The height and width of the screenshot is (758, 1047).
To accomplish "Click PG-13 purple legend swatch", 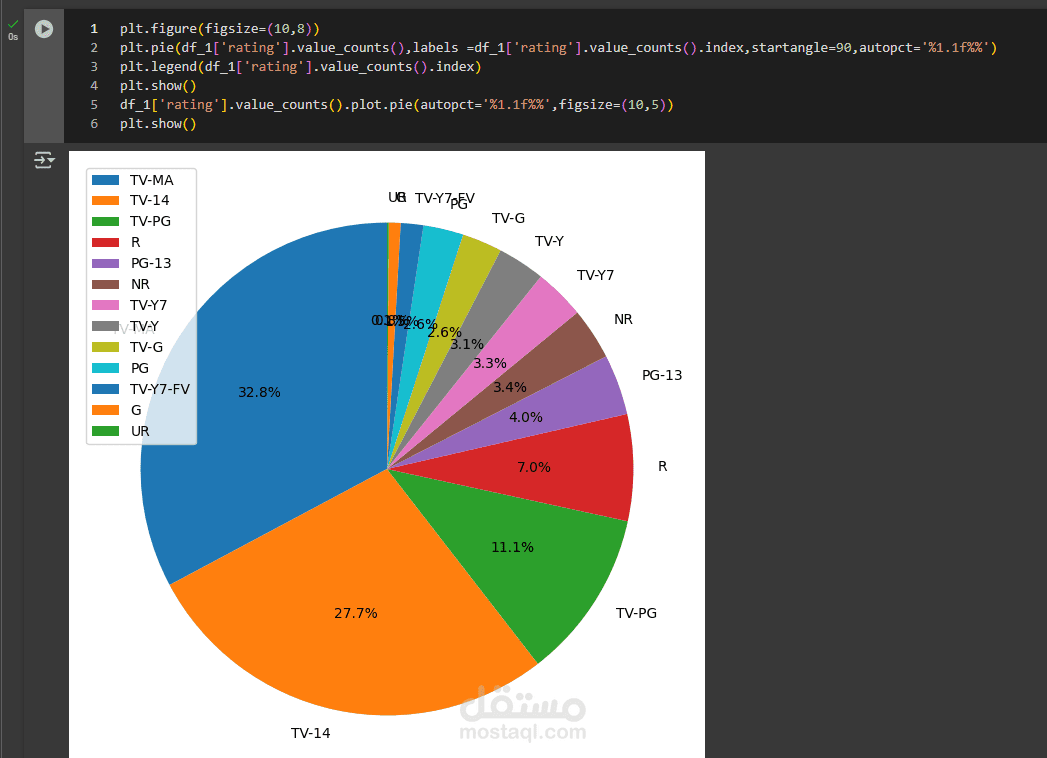I will coord(106,263).
